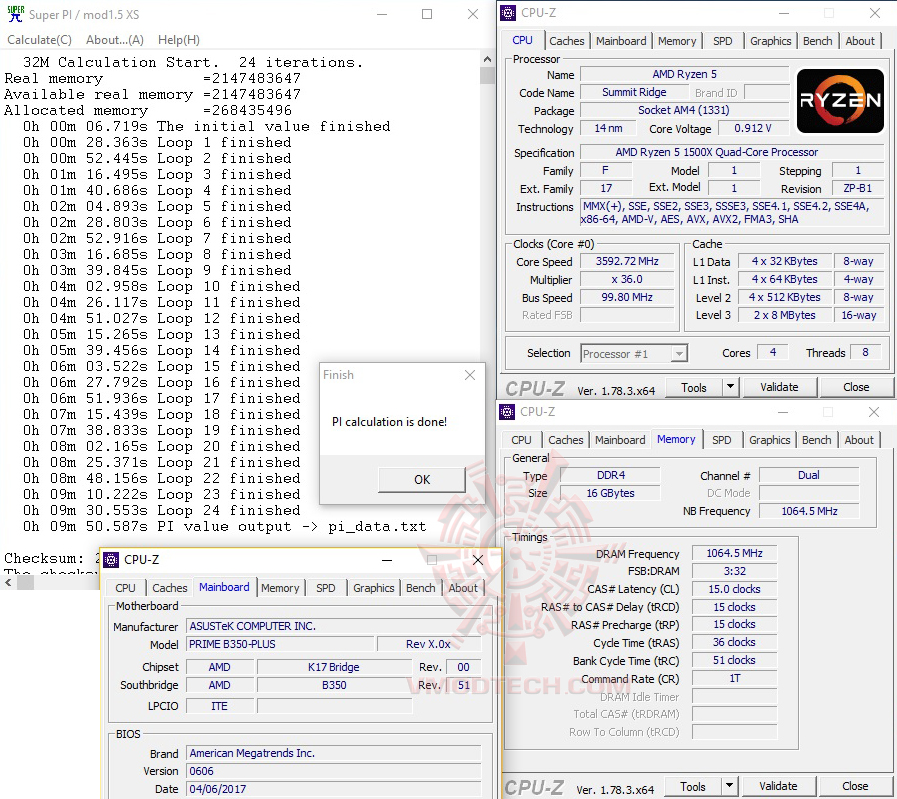Close the Finish dialog with X
The image size is (897, 799).
(x=470, y=375)
